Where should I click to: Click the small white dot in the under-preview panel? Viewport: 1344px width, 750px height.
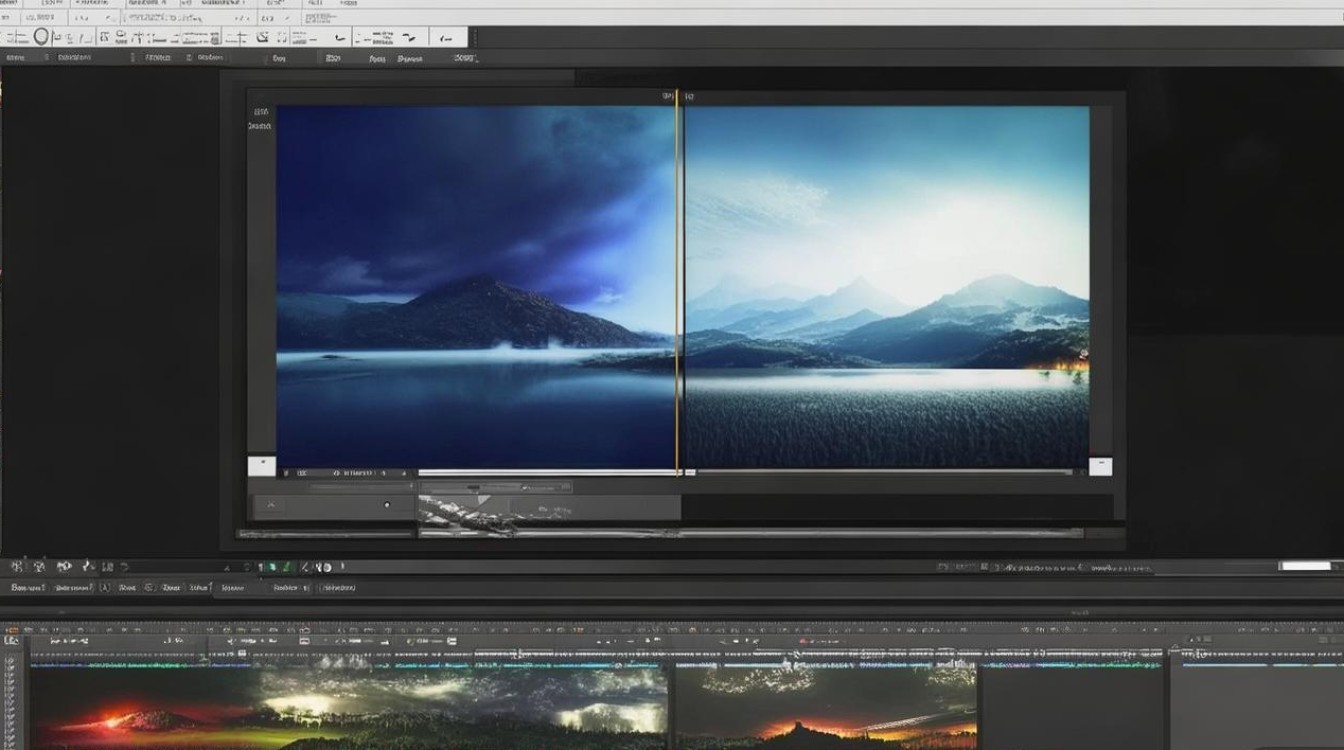click(x=387, y=505)
